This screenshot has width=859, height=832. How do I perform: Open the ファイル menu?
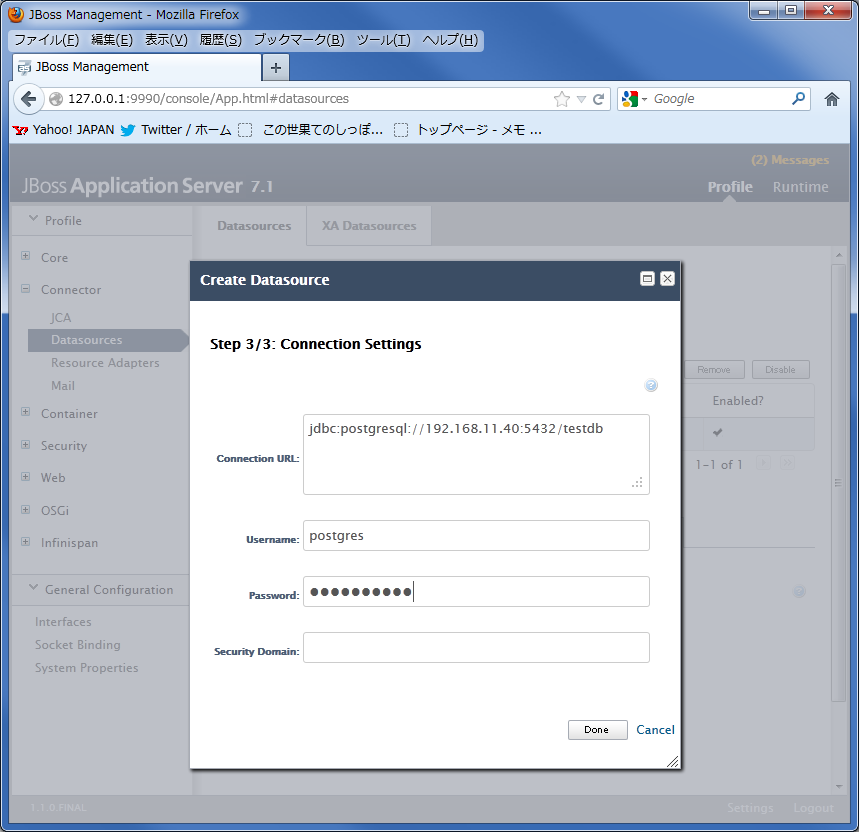click(x=47, y=40)
